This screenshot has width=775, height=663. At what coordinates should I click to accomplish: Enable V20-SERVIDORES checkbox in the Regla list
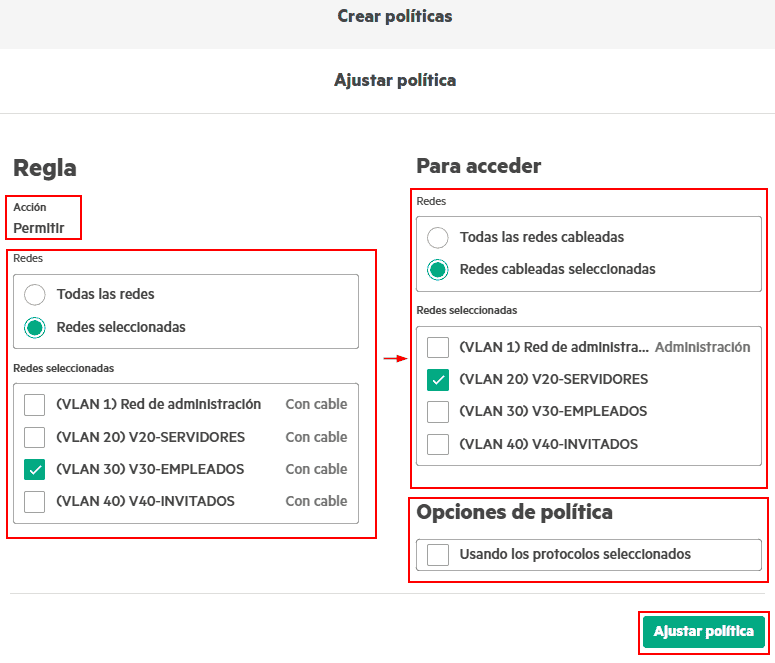[35, 437]
